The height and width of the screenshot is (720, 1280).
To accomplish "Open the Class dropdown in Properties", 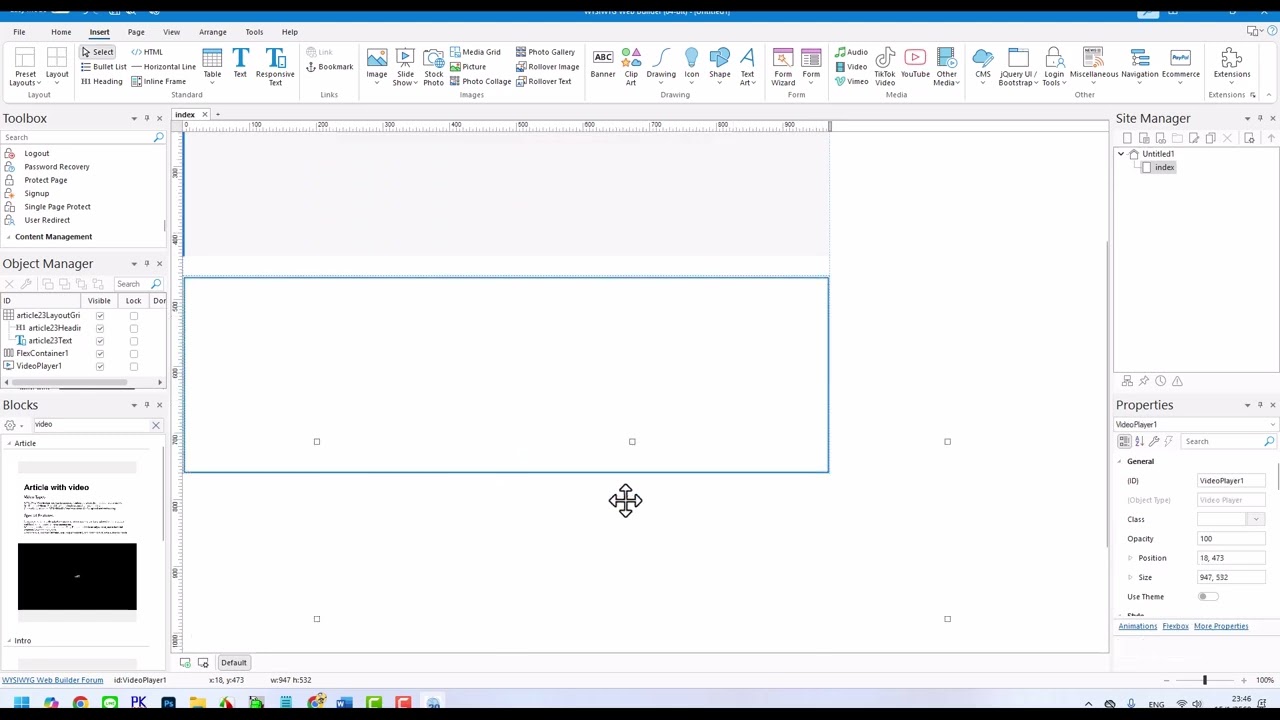I will tap(1255, 520).
